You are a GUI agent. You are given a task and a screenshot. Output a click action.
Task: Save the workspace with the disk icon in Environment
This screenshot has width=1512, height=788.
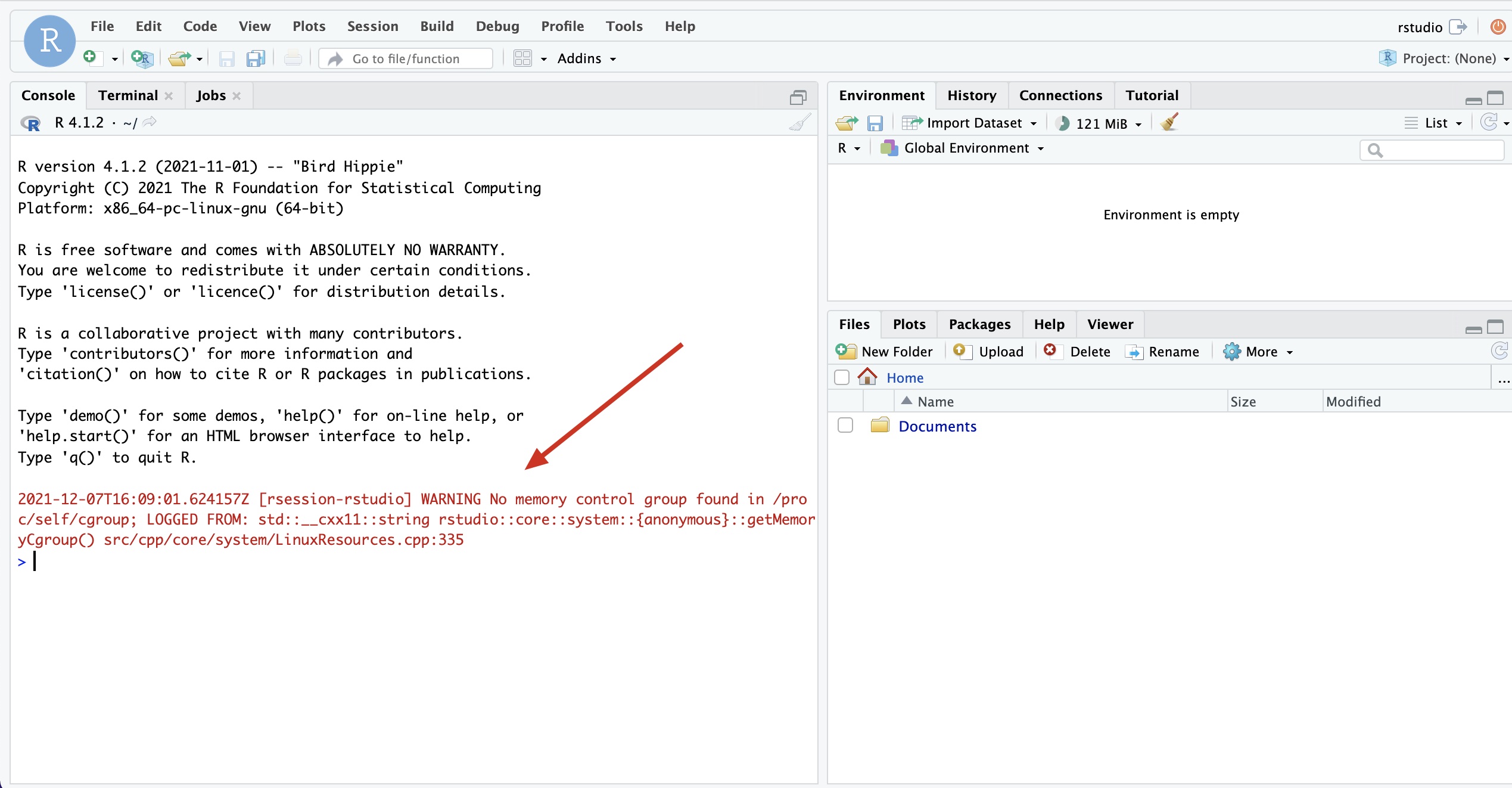coord(875,122)
